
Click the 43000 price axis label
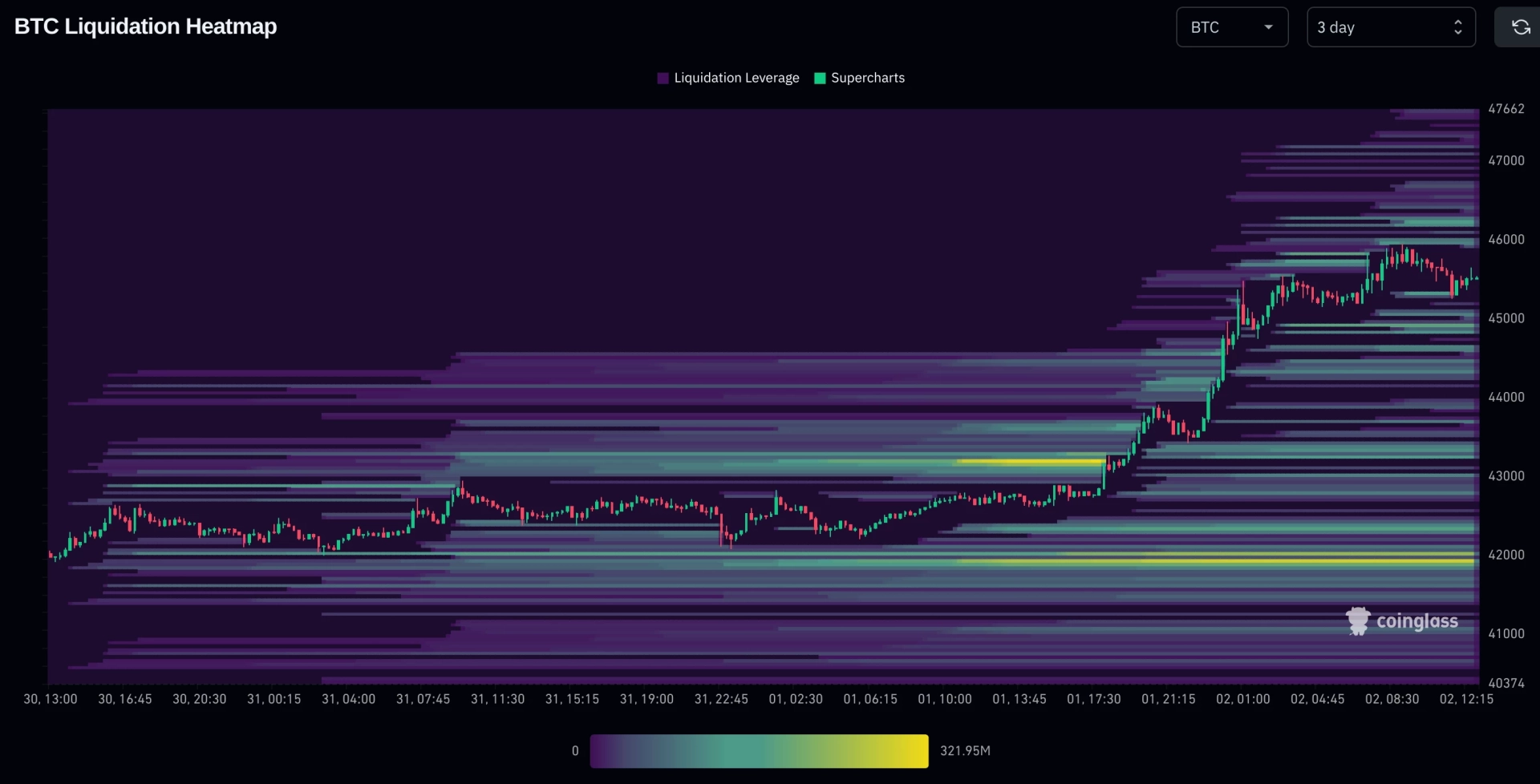(x=1506, y=476)
